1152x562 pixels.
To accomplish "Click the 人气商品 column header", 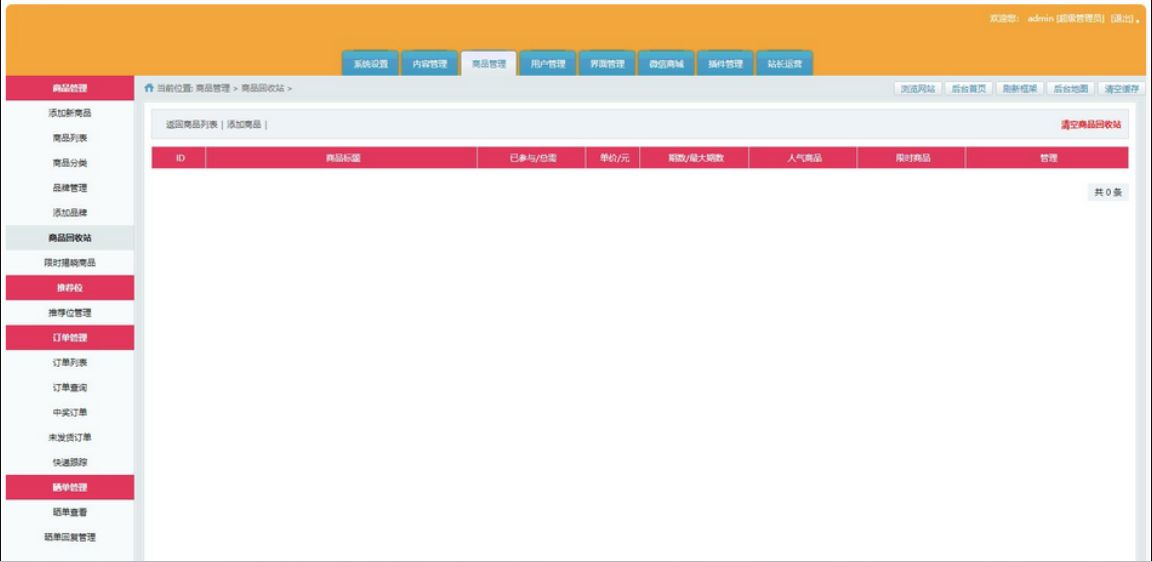I will (803, 158).
